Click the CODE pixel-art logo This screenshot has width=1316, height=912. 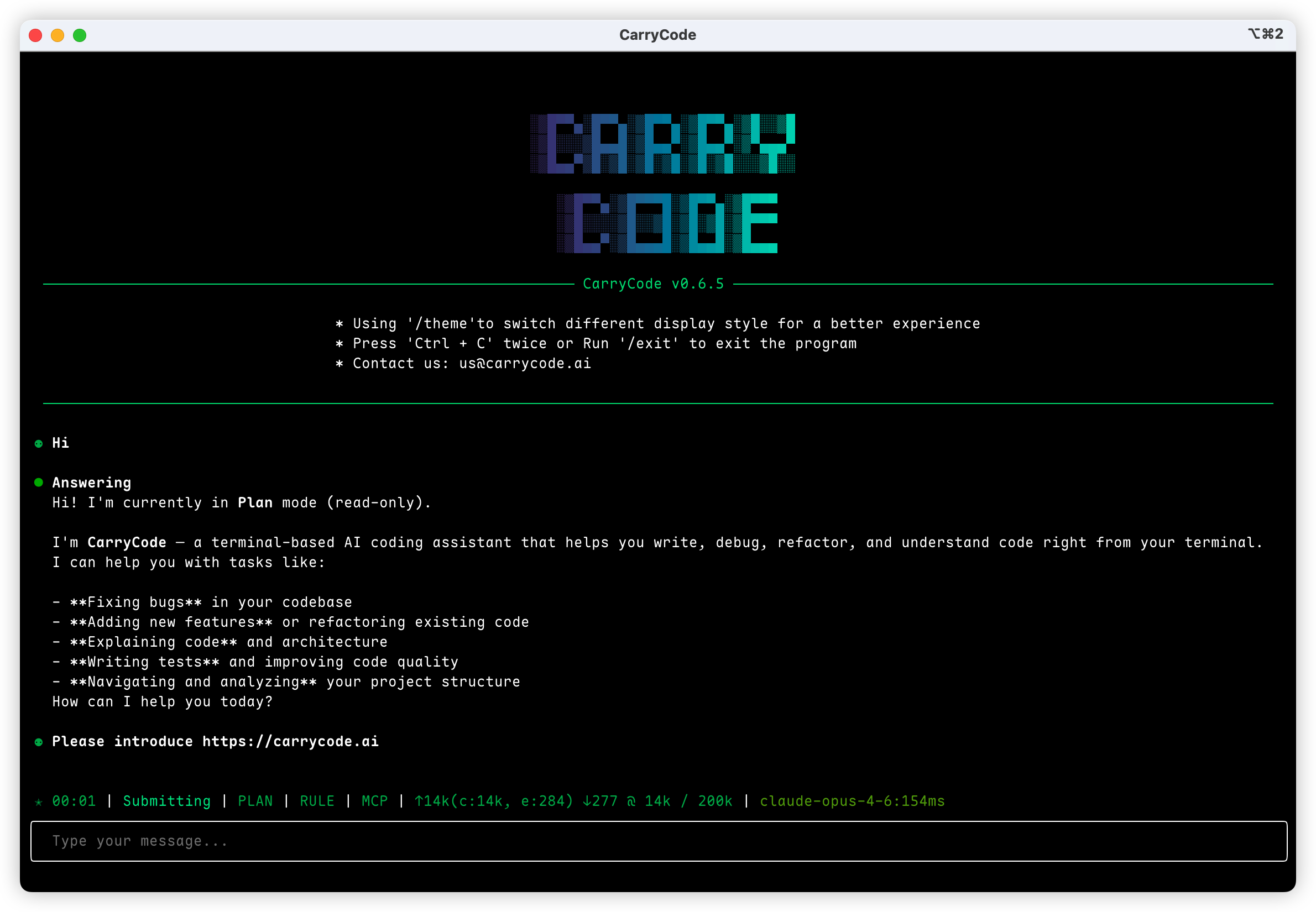click(667, 223)
